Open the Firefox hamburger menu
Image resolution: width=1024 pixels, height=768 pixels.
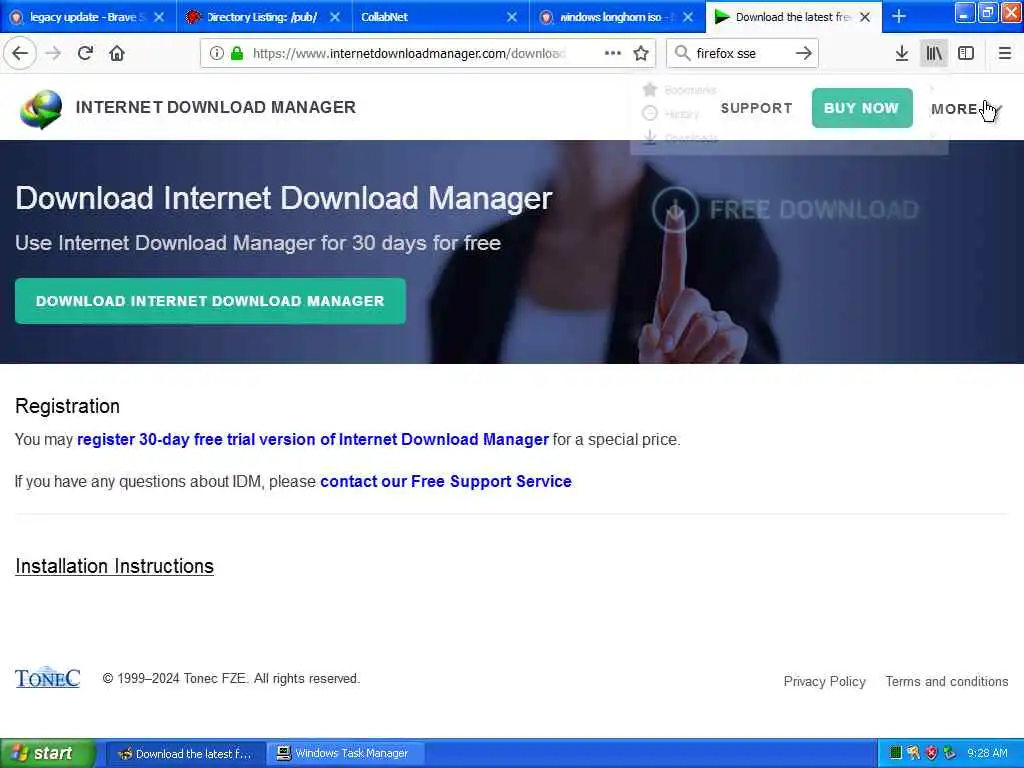point(1005,54)
